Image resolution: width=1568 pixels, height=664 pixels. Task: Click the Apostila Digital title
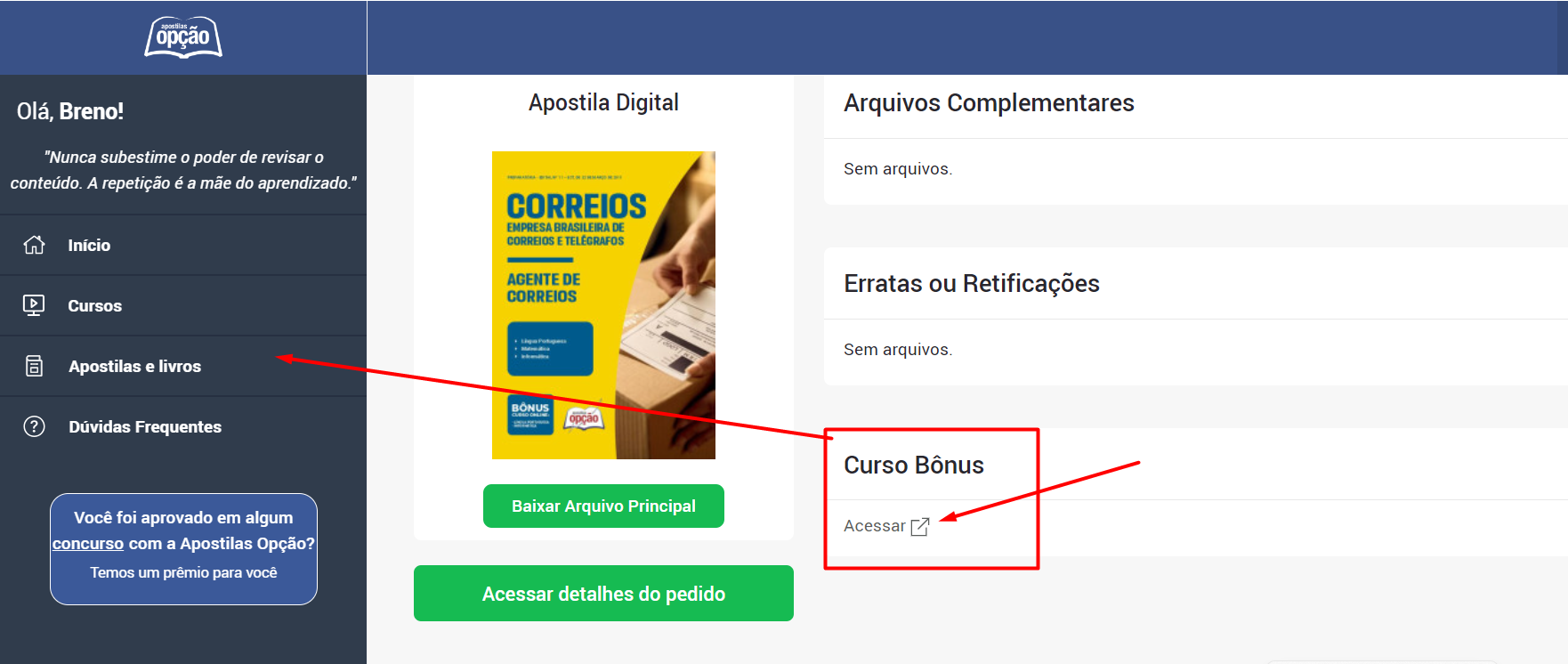coord(603,103)
